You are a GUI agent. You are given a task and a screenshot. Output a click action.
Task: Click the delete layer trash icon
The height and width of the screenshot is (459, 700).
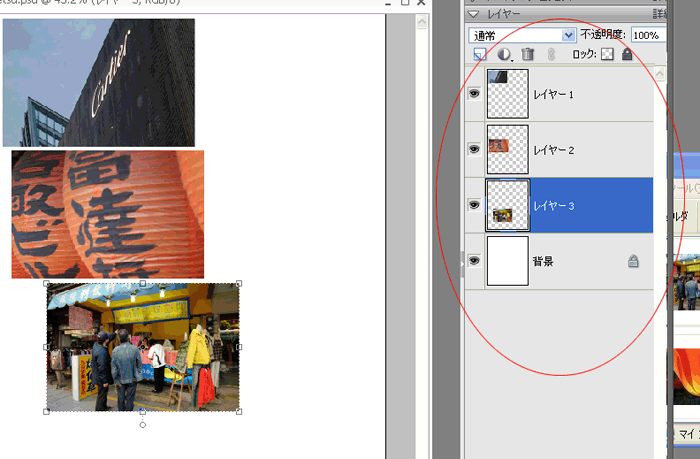[x=528, y=54]
